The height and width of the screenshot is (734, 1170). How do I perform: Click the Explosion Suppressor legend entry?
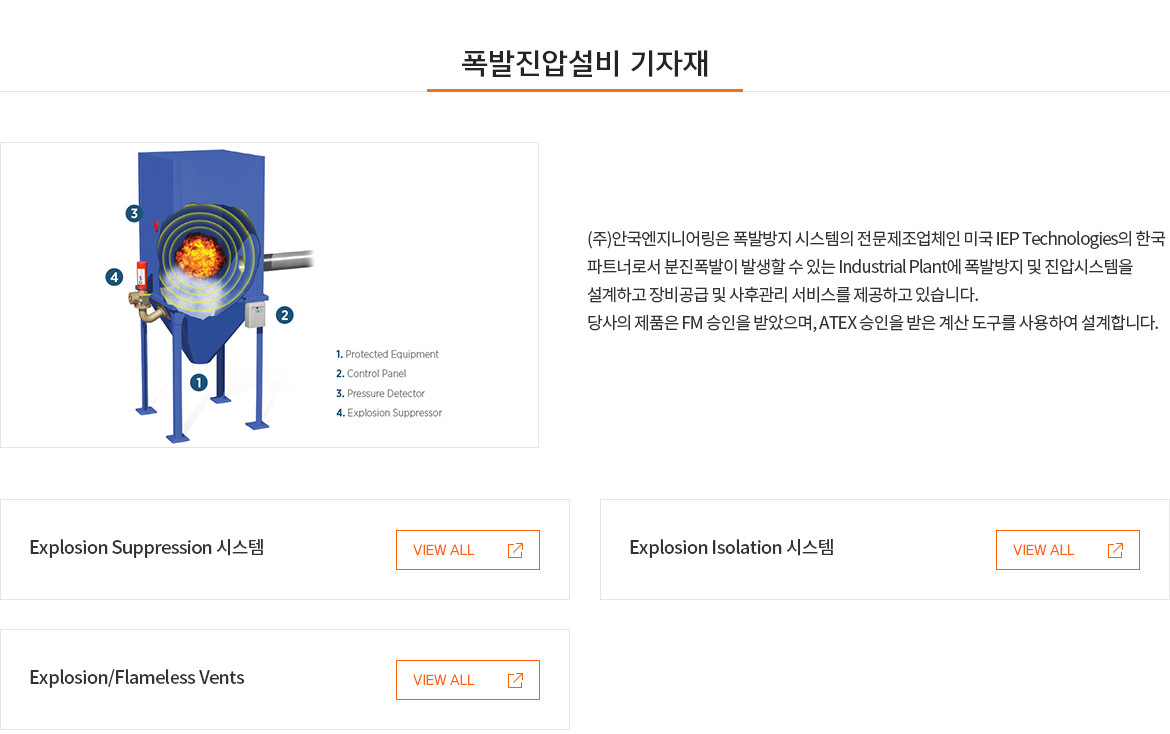click(x=389, y=413)
